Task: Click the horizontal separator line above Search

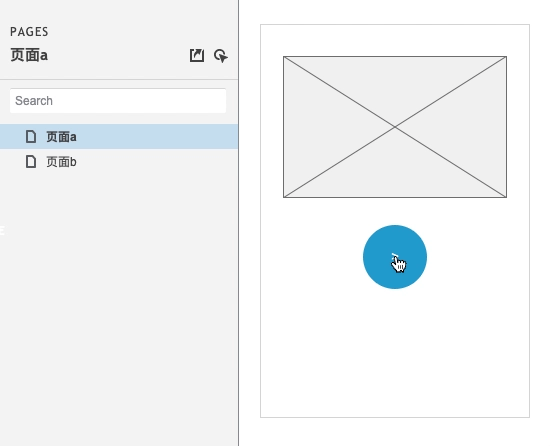Action: click(x=119, y=80)
